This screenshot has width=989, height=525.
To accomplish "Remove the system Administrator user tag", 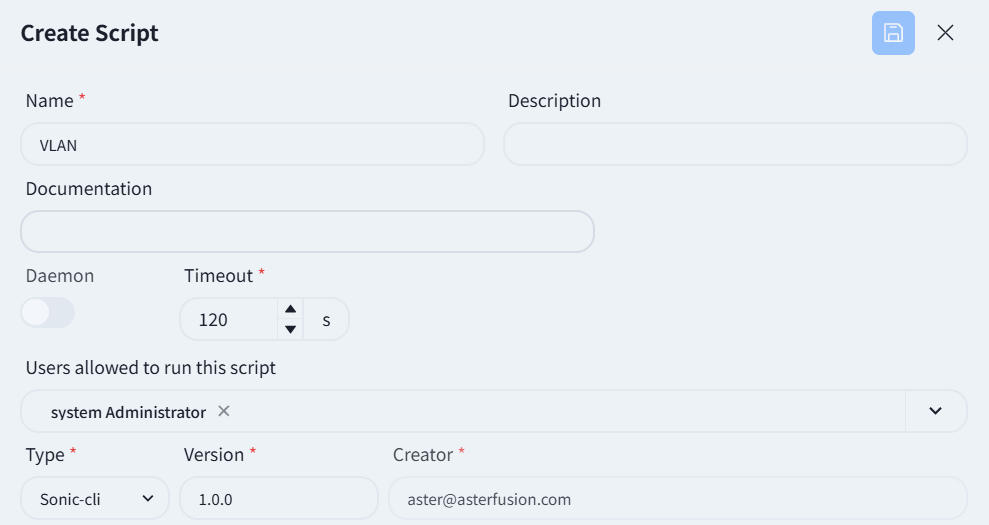I will tap(223, 411).
